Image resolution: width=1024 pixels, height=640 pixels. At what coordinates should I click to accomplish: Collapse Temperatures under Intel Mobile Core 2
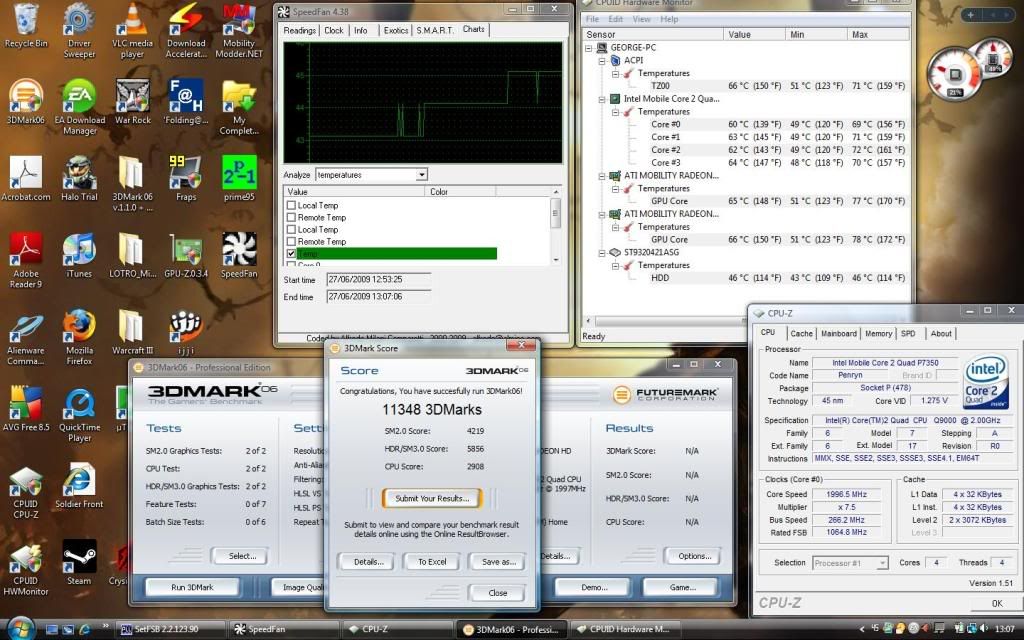click(x=615, y=112)
